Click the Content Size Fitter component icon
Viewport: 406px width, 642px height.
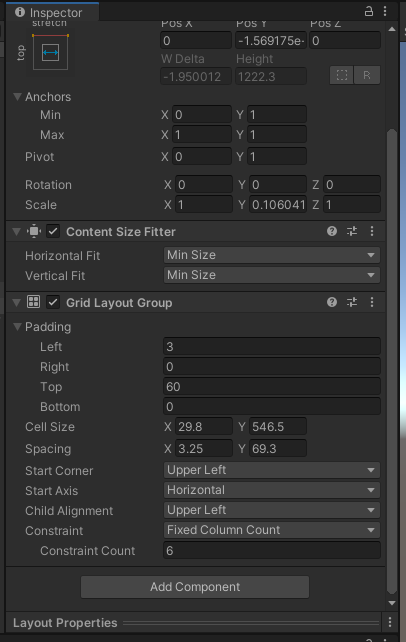pos(34,231)
